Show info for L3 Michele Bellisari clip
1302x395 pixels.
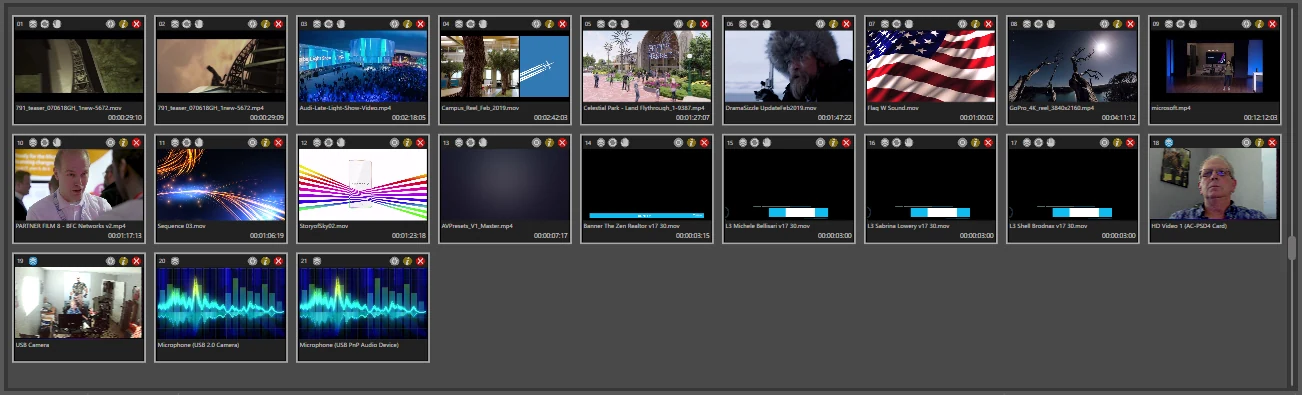tap(833, 143)
